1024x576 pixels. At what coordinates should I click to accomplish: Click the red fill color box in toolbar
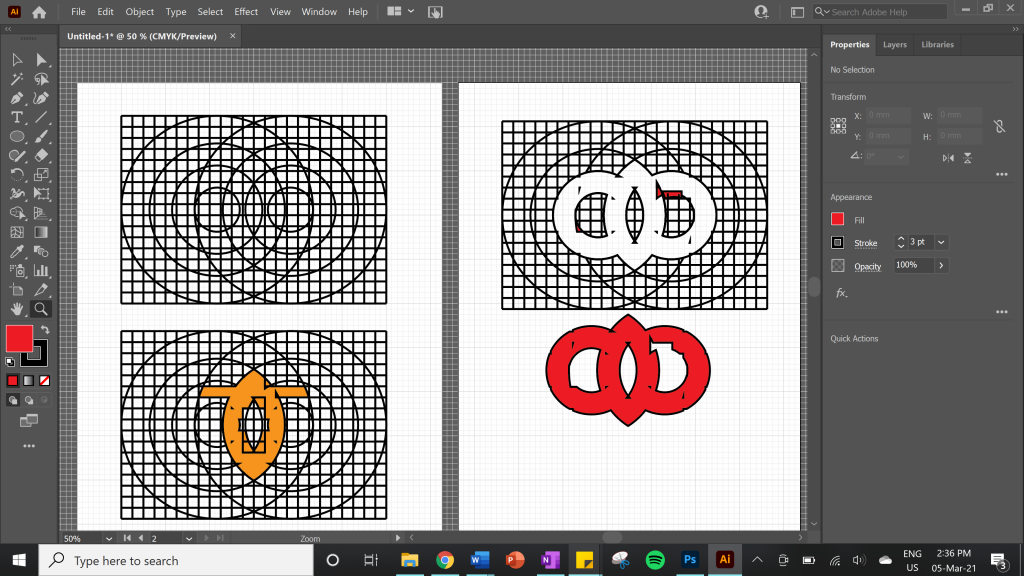[19, 338]
